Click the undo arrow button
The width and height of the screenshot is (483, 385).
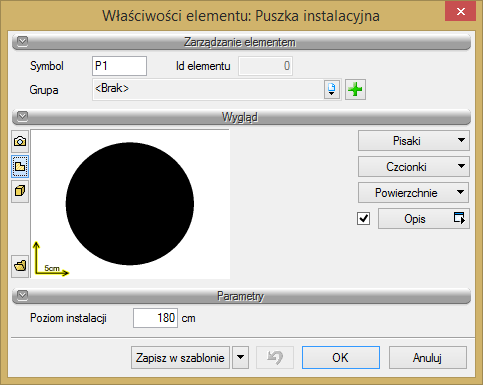tap(275, 358)
